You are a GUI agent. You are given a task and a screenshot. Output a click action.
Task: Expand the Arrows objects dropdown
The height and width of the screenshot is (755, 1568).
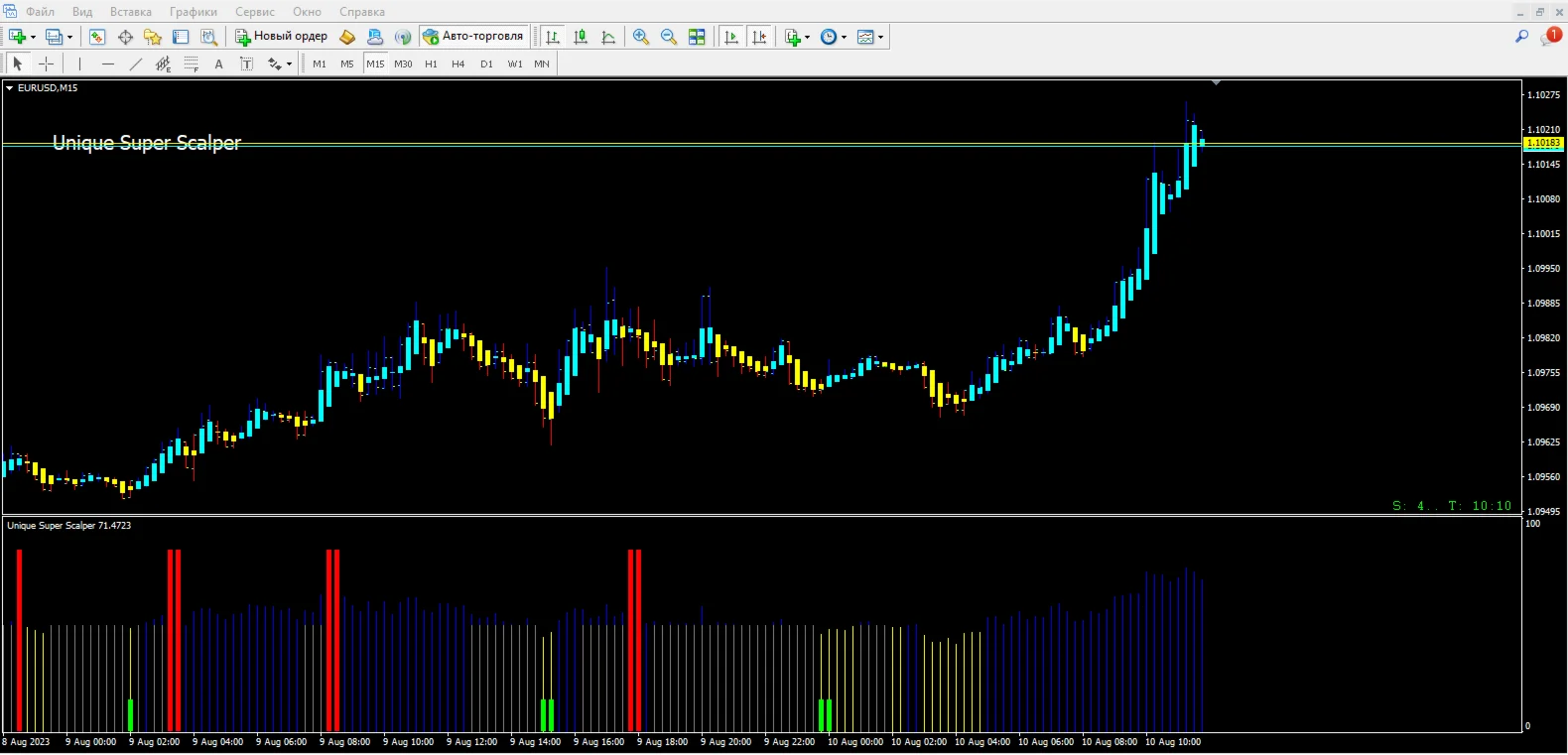[289, 64]
